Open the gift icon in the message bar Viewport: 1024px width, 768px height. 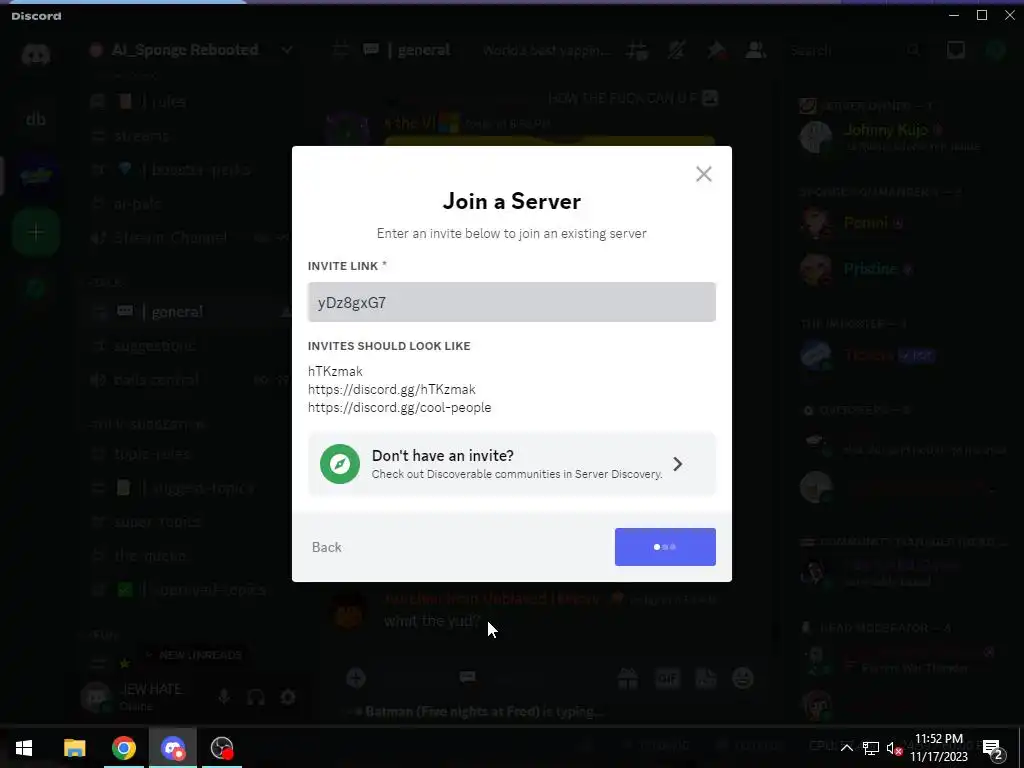[x=628, y=679]
